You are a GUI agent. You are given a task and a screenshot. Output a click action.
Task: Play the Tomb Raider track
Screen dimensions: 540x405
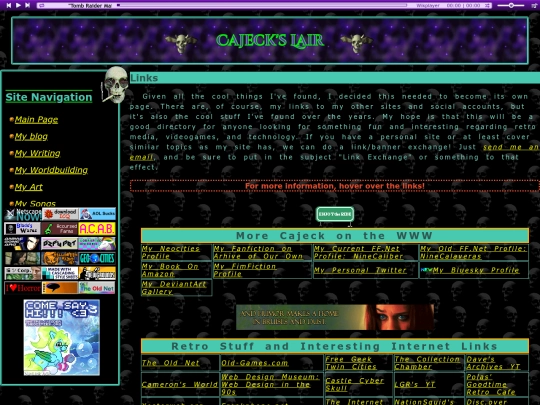pyautogui.click(x=18, y=5)
